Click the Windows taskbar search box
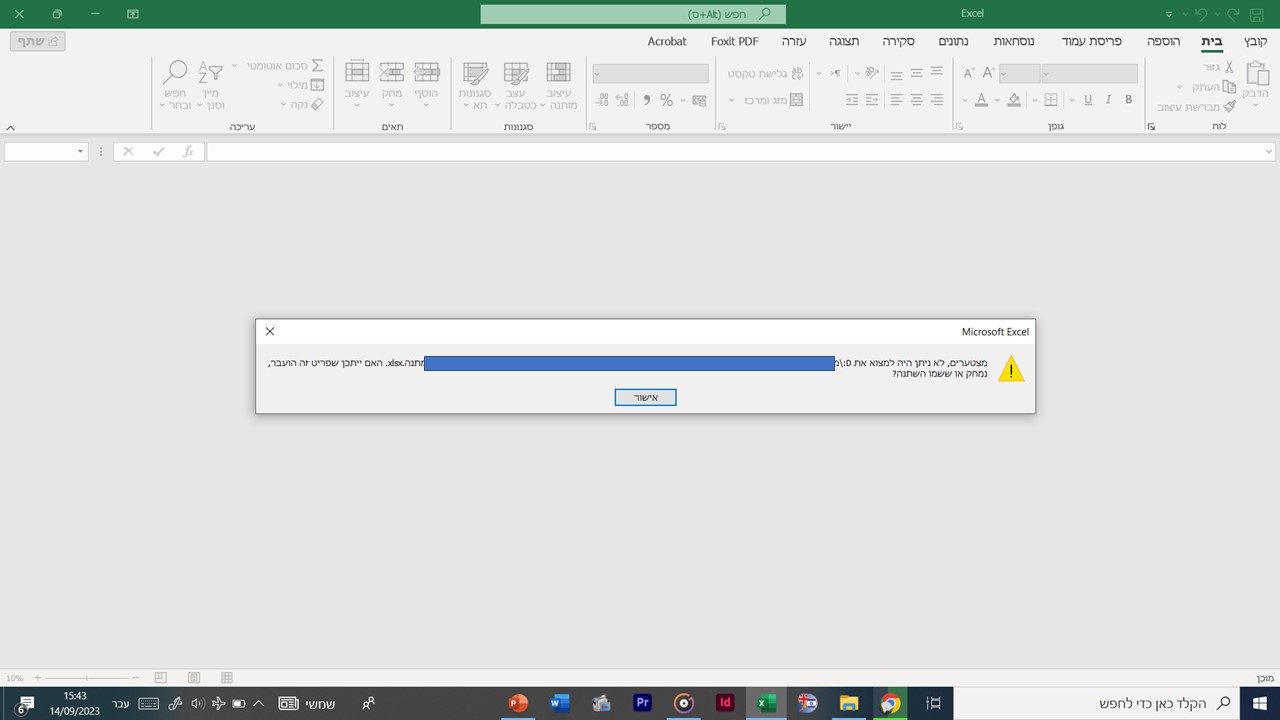Screen dimensions: 1280x720 click(x=1096, y=703)
